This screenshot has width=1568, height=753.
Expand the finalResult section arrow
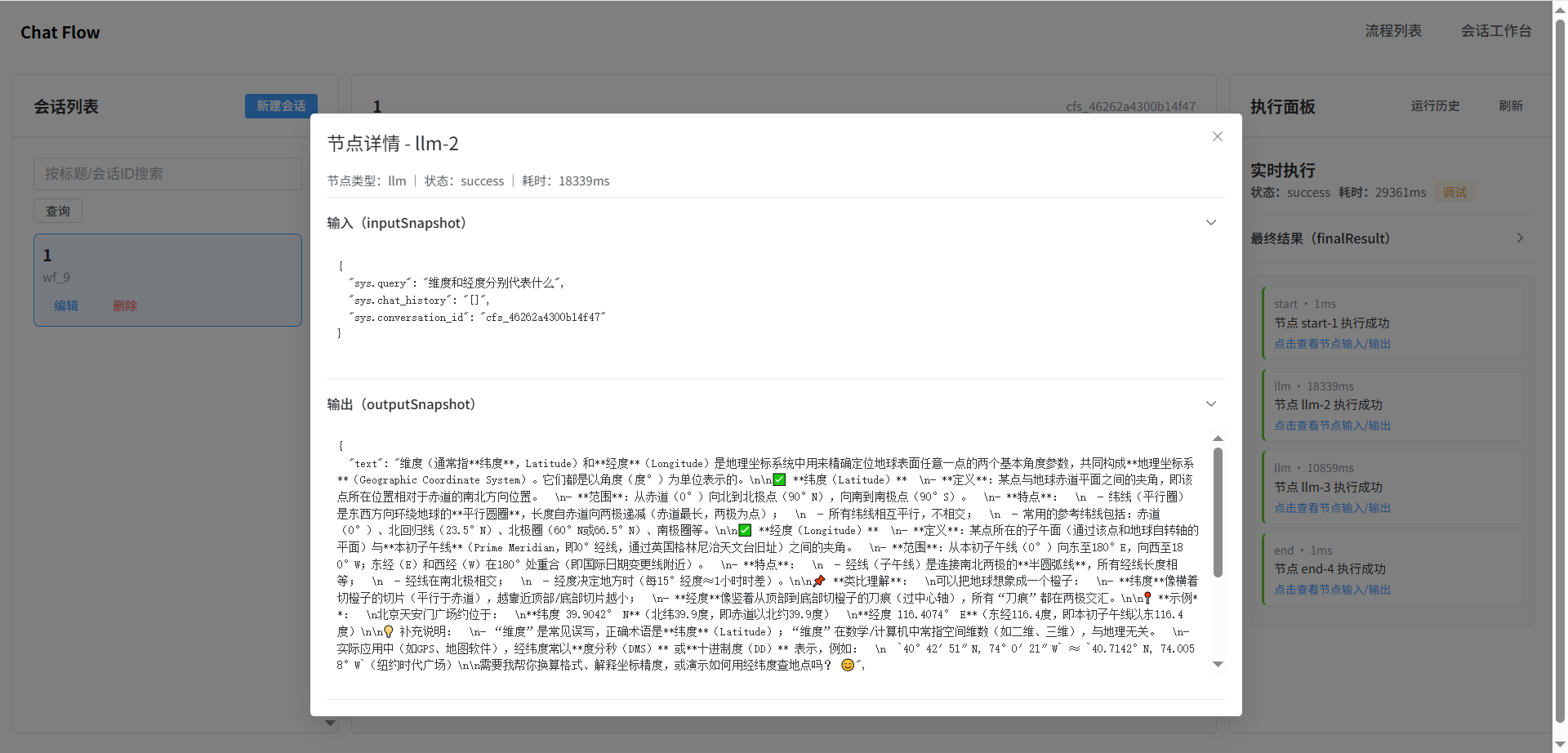1520,238
